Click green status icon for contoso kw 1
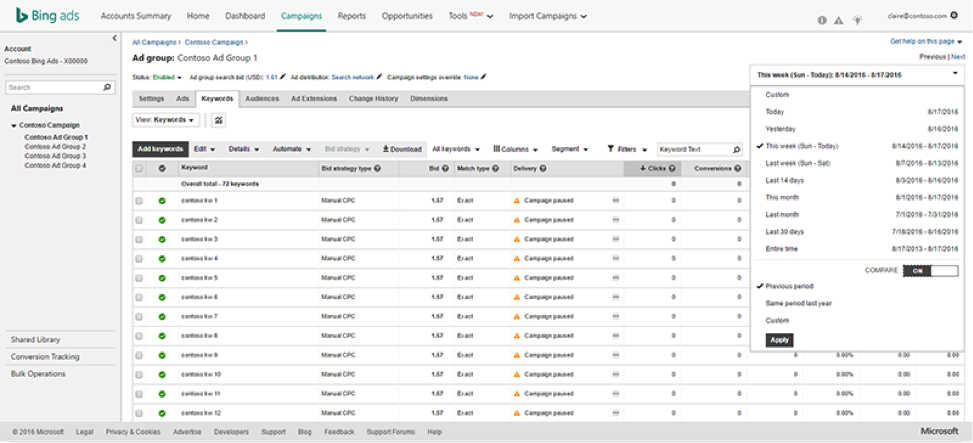The height and width of the screenshot is (443, 973). [162, 201]
